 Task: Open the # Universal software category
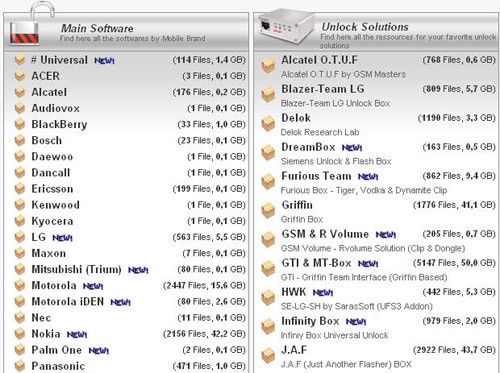(x=59, y=60)
